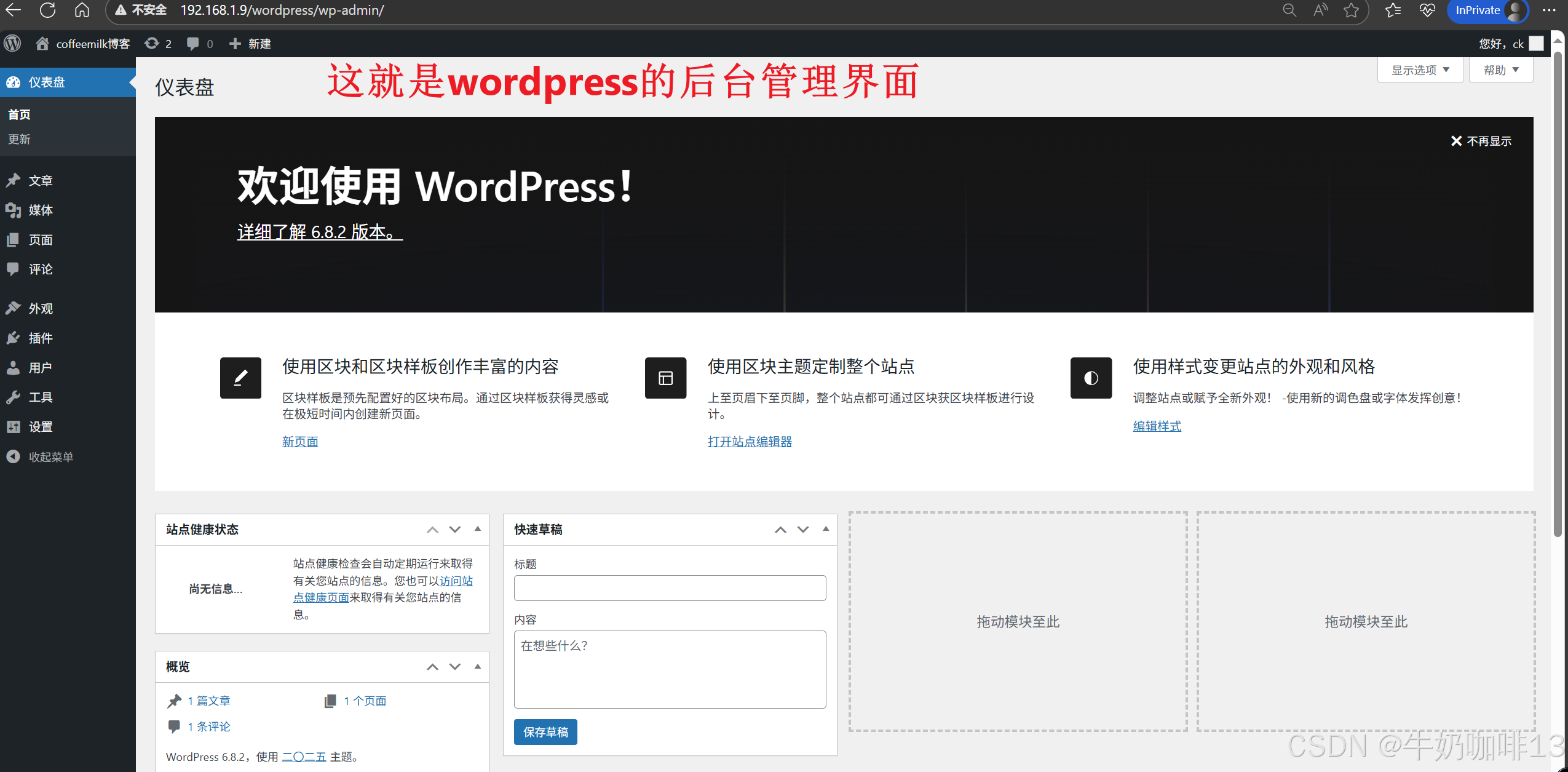Open 打开站点编辑器 link
The width and height of the screenshot is (1568, 772).
click(x=750, y=441)
